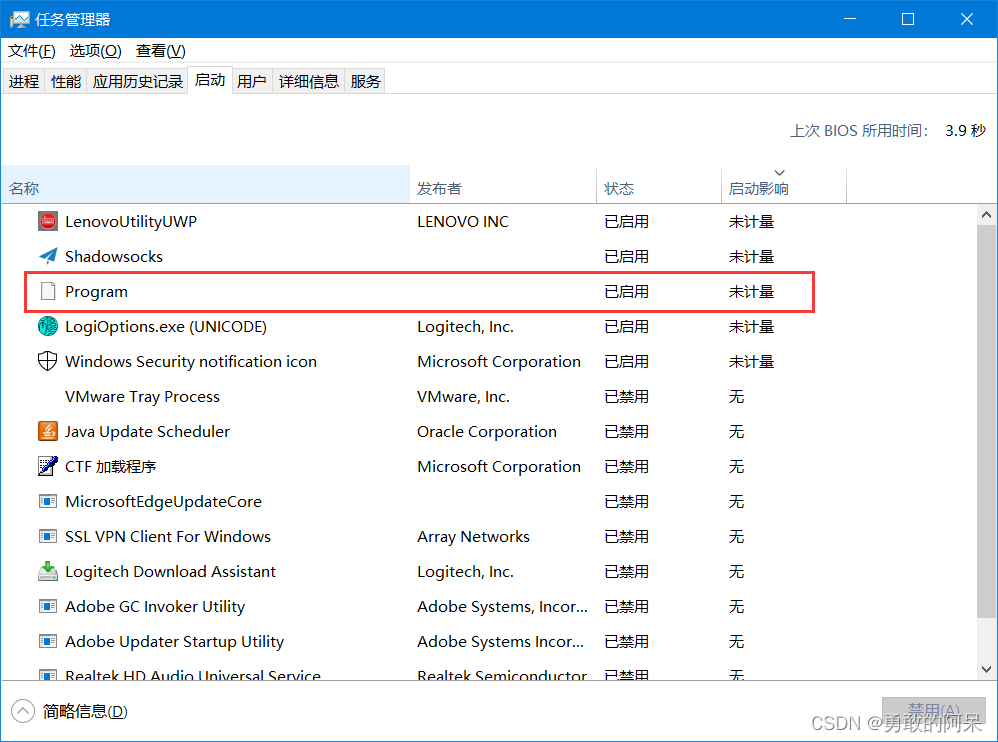This screenshot has width=998, height=742.
Task: Click 已启用 status in Shadowsocks row
Action: (x=626, y=256)
